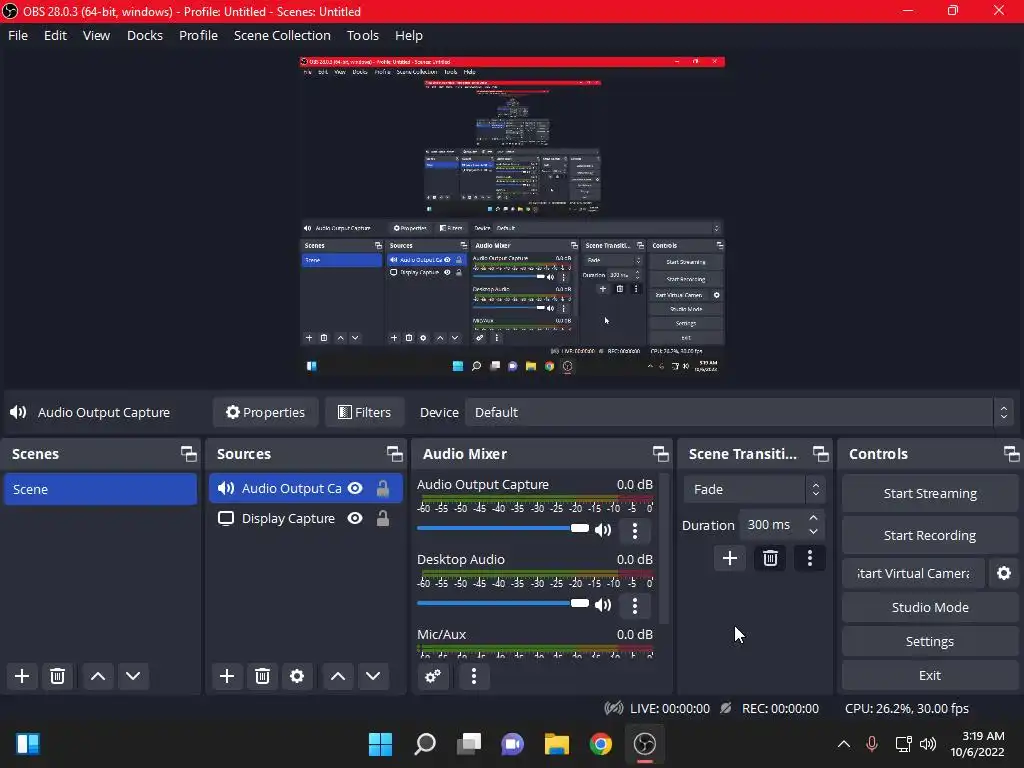Open the Tools menu
The width and height of the screenshot is (1024, 768).
click(x=362, y=35)
